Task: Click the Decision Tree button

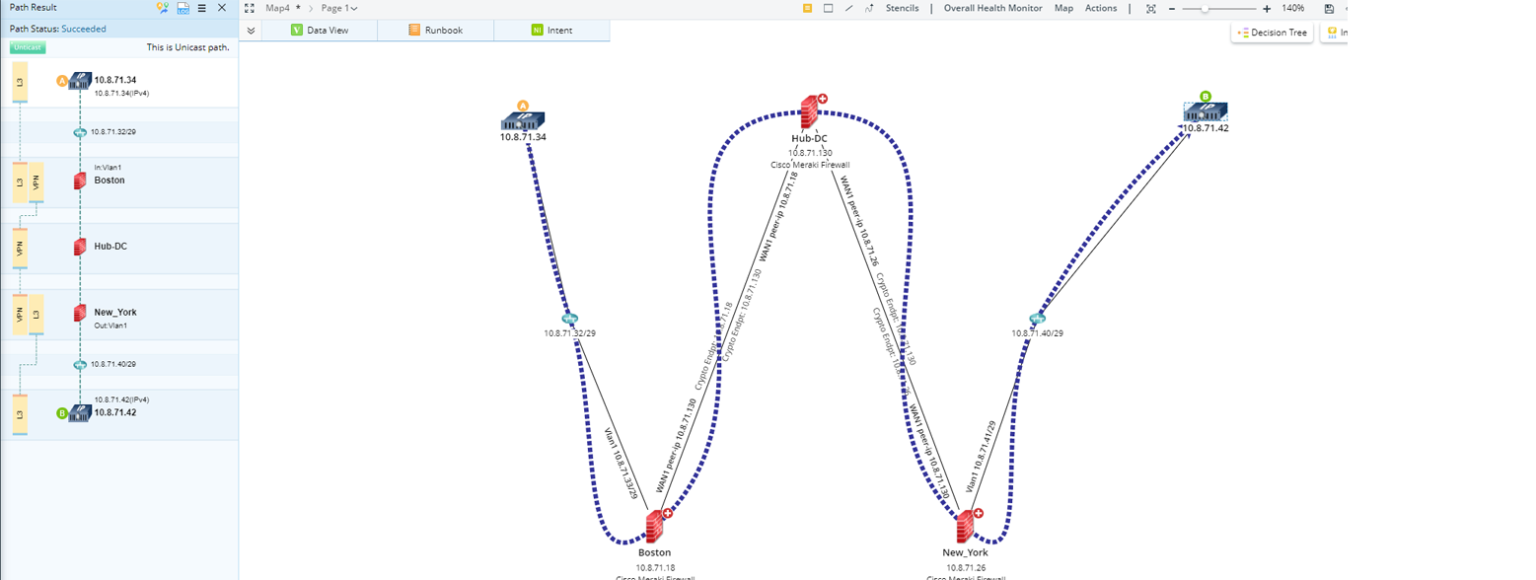Action: [1271, 33]
